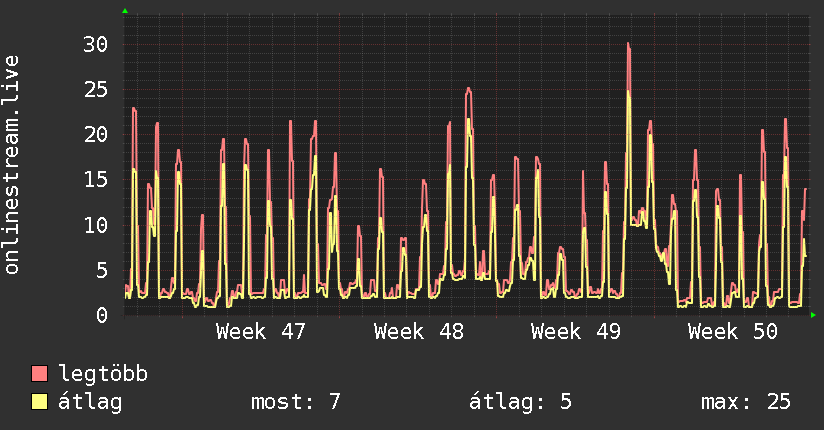Viewport: 824px width, 430px height.
Task: Click the y-axis value 10
Action: pyautogui.click(x=96, y=225)
